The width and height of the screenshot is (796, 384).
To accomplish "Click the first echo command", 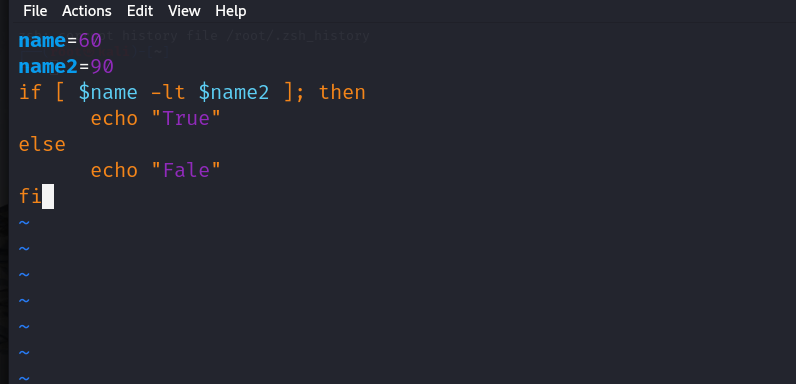I will tap(114, 118).
